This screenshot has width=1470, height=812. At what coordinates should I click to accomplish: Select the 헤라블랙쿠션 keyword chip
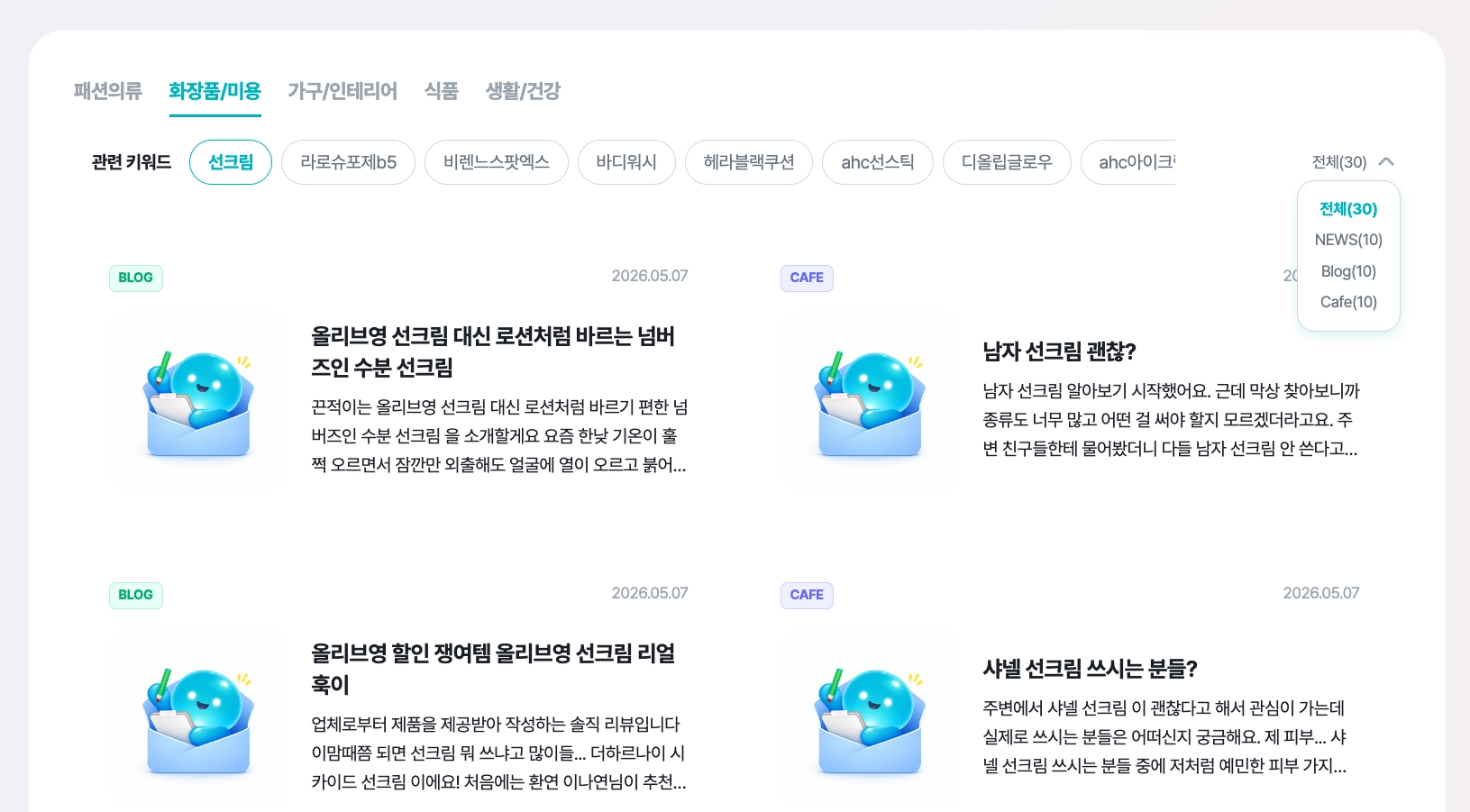(749, 162)
